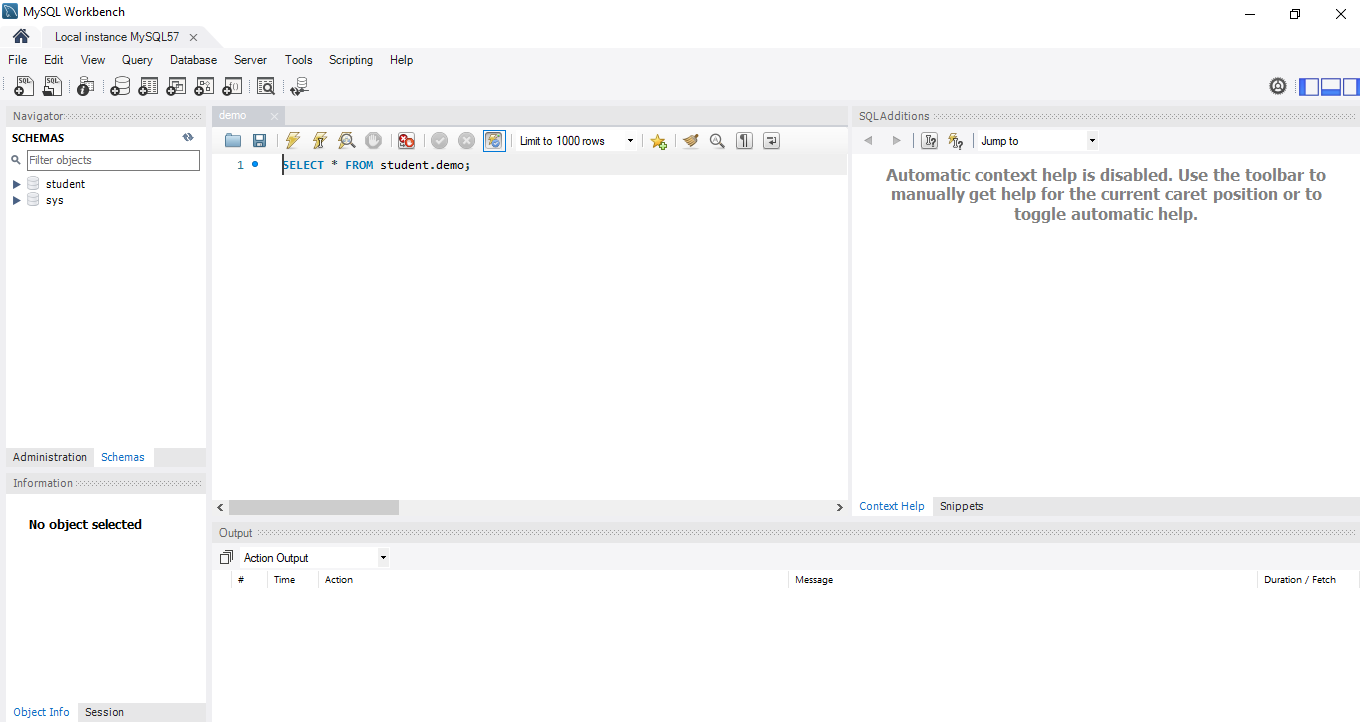Create a new stored procedure icon
The width and height of the screenshot is (1360, 722).
click(204, 87)
